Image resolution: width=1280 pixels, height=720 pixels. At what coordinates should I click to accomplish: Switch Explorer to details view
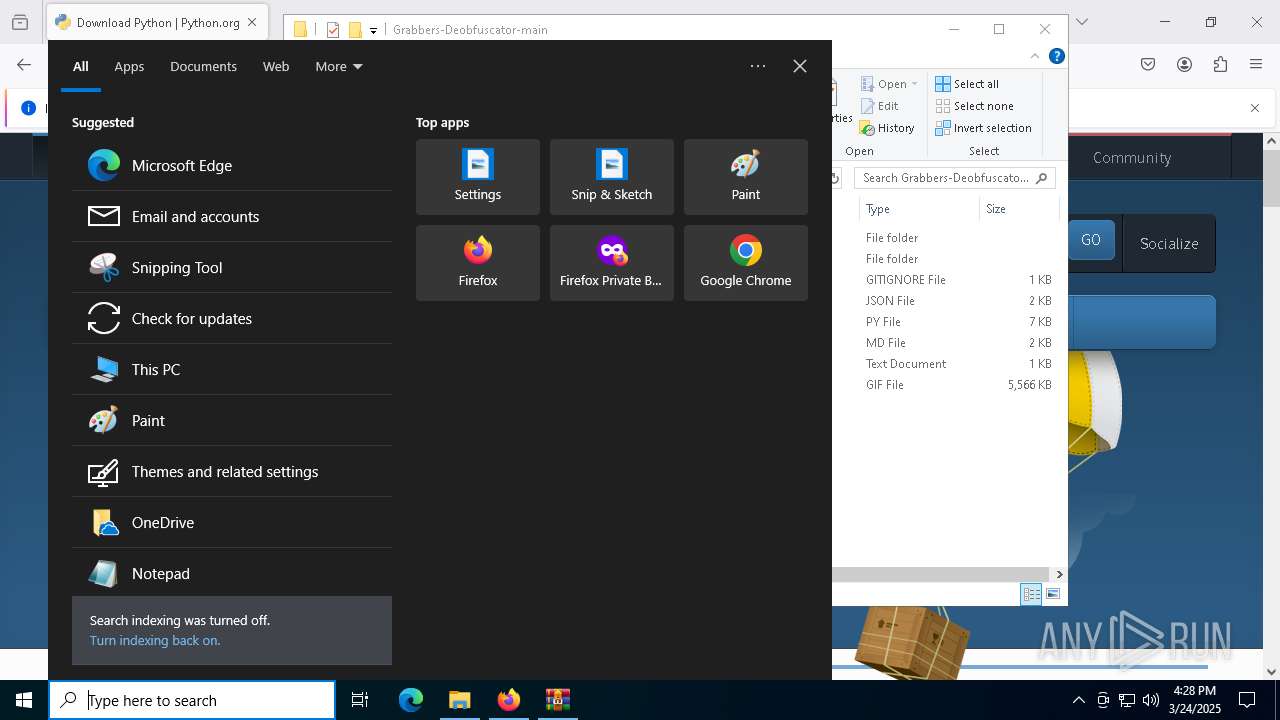(x=1031, y=594)
